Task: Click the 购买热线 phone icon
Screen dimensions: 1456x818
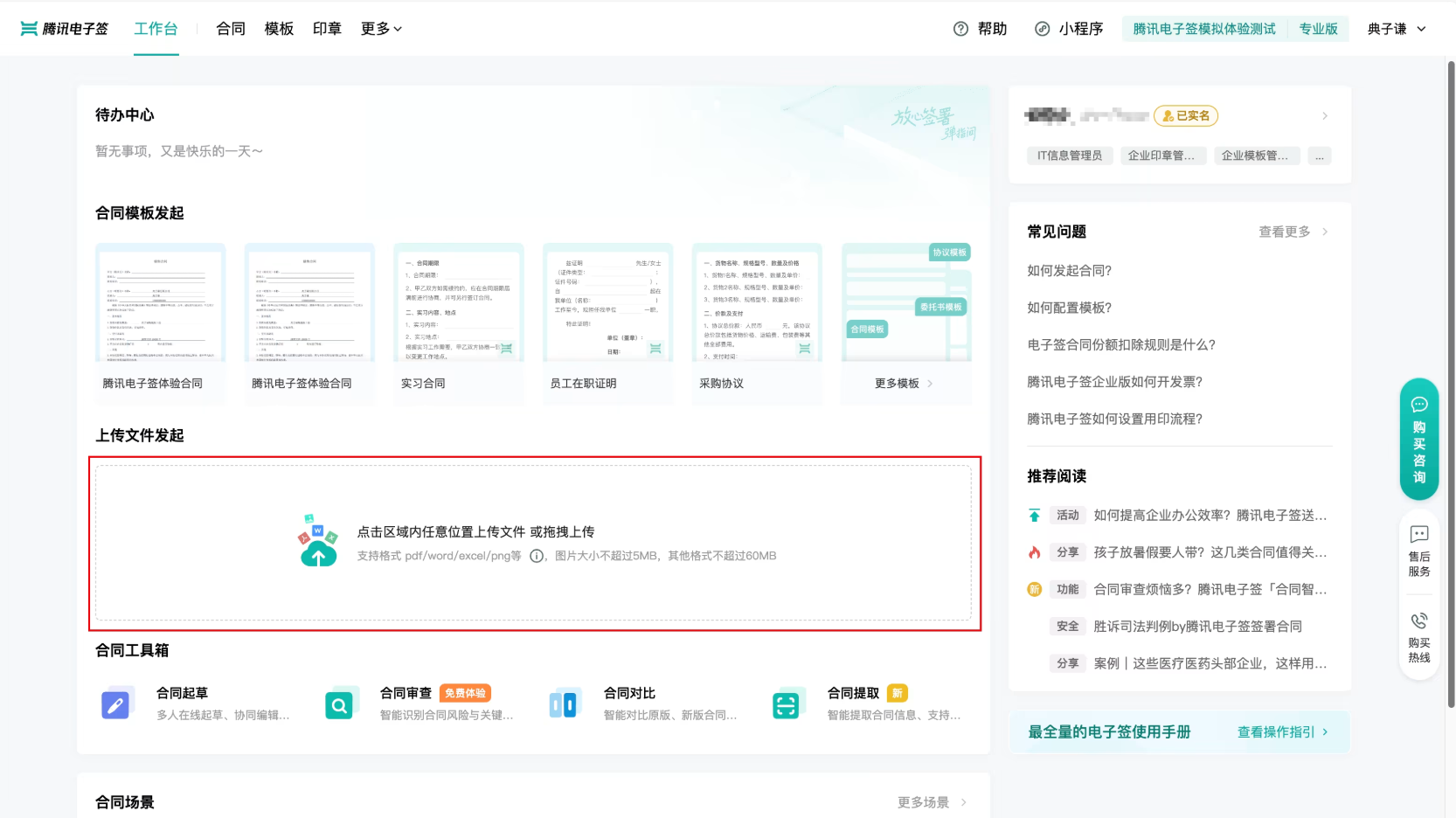Action: pyautogui.click(x=1419, y=620)
